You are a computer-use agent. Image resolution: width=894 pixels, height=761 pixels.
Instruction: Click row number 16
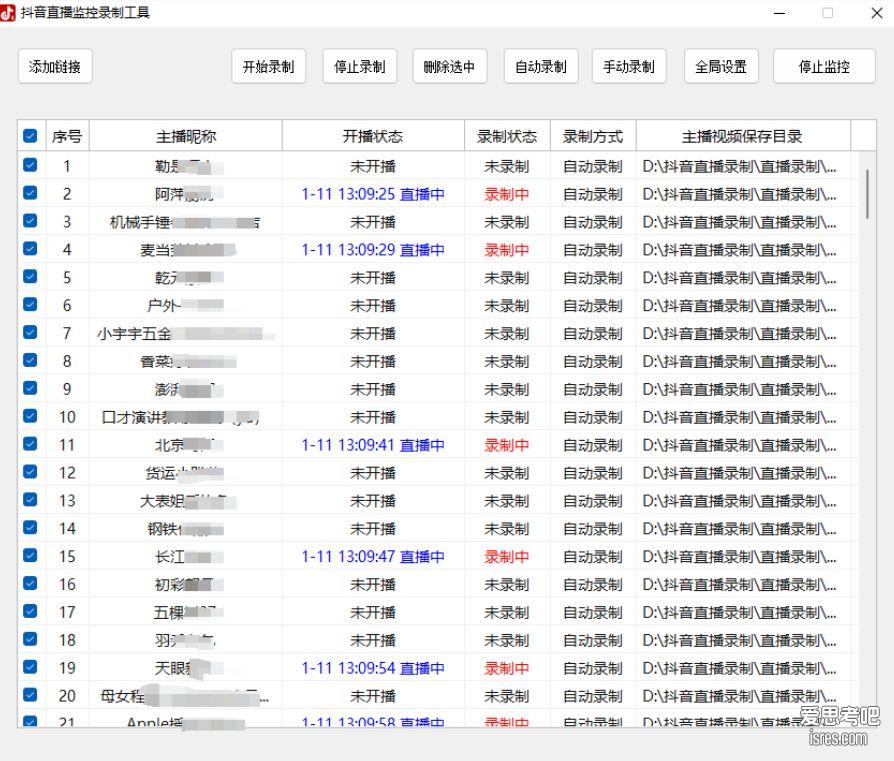(x=67, y=585)
